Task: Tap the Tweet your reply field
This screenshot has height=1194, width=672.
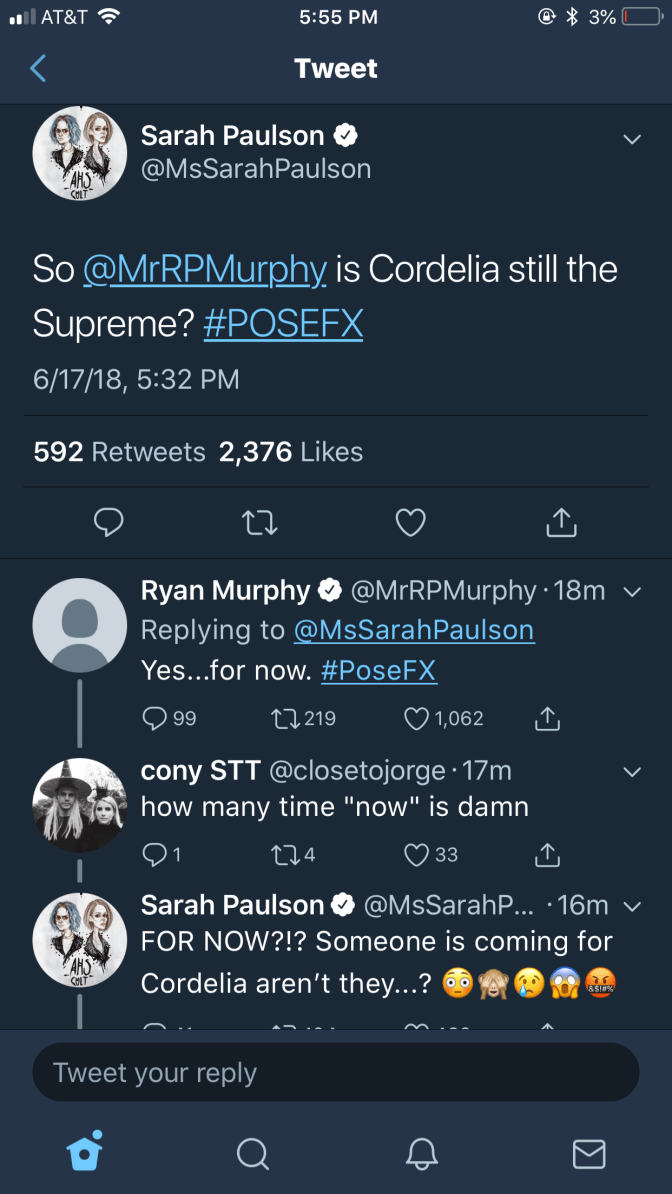Action: 336,1073
